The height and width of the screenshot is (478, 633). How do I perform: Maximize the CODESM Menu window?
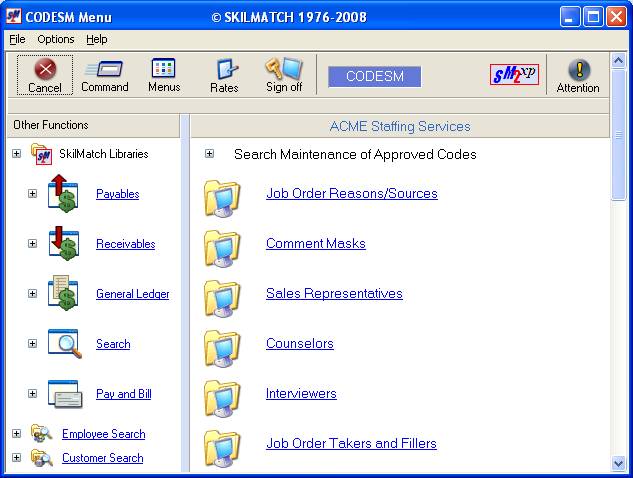593,17
